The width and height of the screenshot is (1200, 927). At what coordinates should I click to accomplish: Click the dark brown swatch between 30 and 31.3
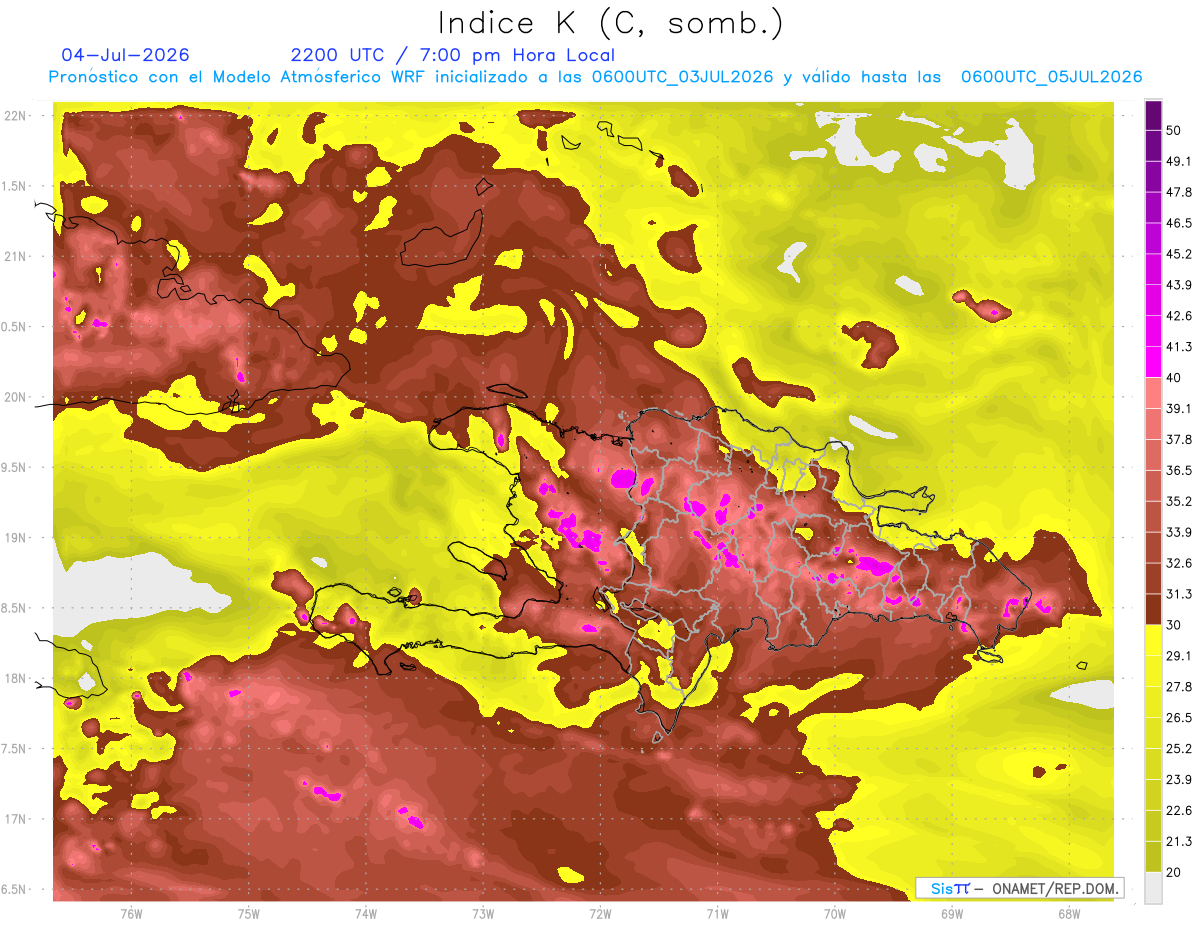[x=1153, y=610]
